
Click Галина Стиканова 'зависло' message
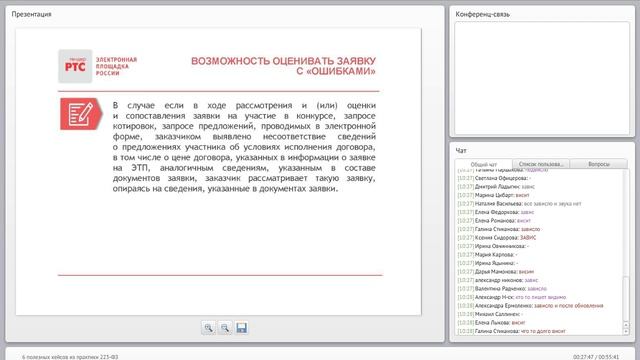[499, 229]
